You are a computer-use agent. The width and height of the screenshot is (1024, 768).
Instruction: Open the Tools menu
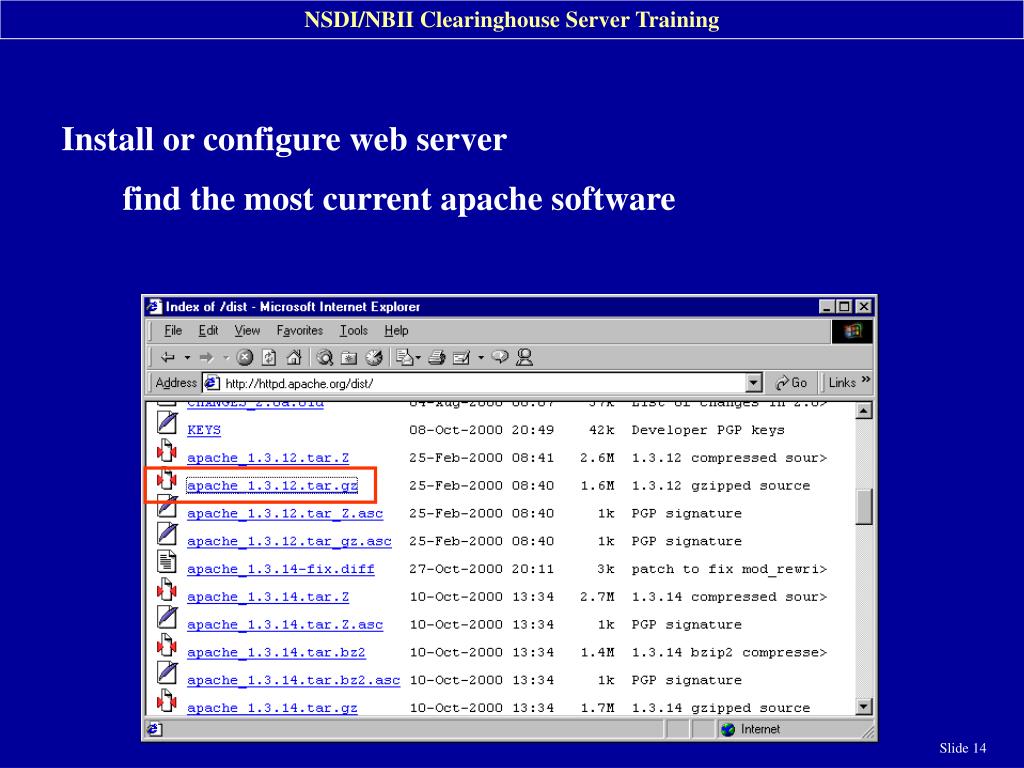[x=354, y=330]
